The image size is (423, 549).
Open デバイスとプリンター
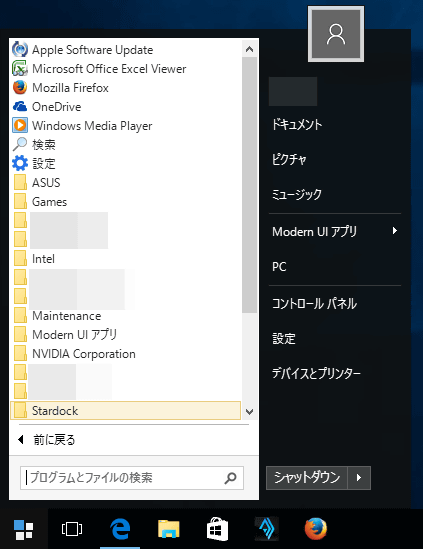click(316, 373)
